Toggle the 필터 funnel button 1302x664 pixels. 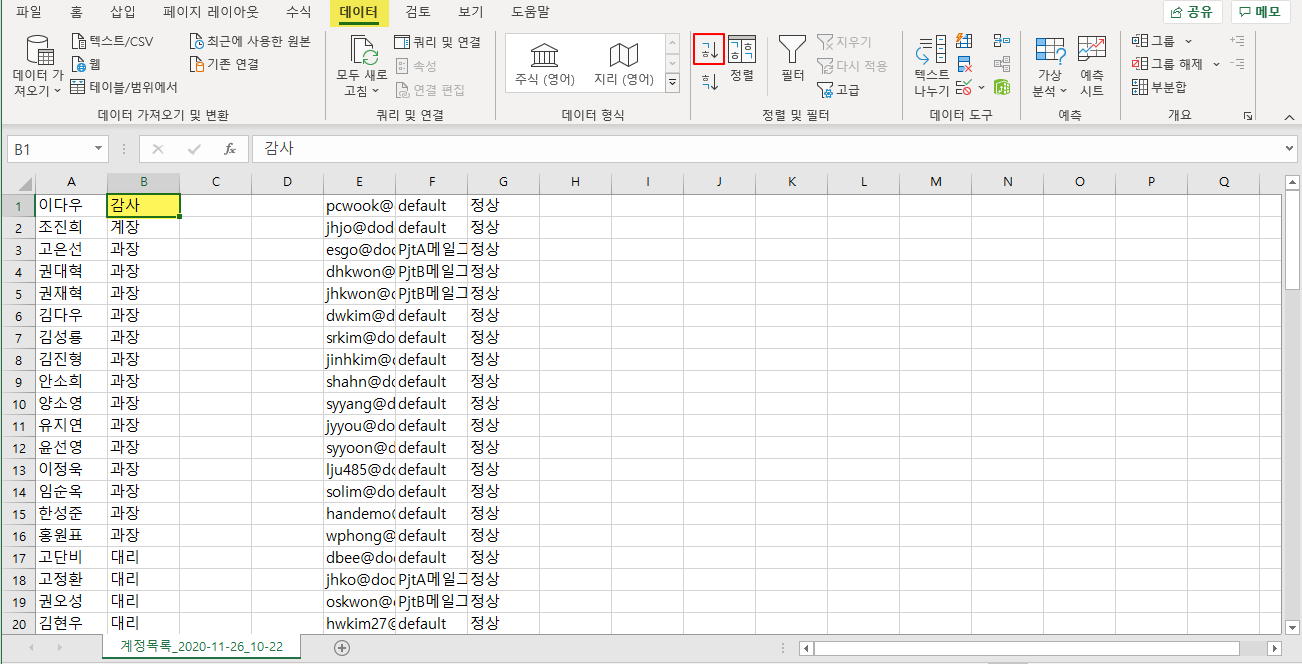click(792, 58)
